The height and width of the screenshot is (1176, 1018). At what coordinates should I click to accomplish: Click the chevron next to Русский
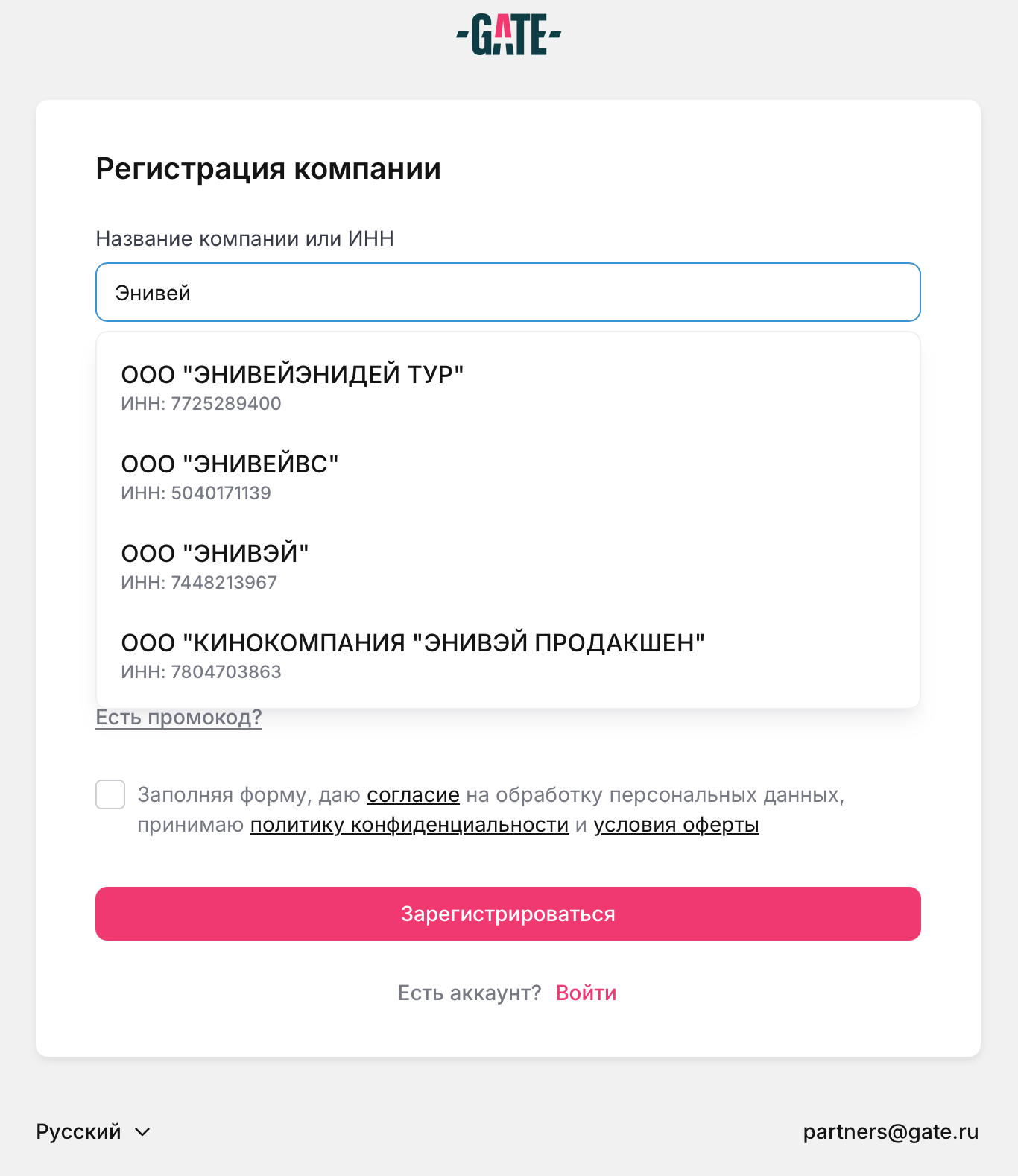(142, 1132)
